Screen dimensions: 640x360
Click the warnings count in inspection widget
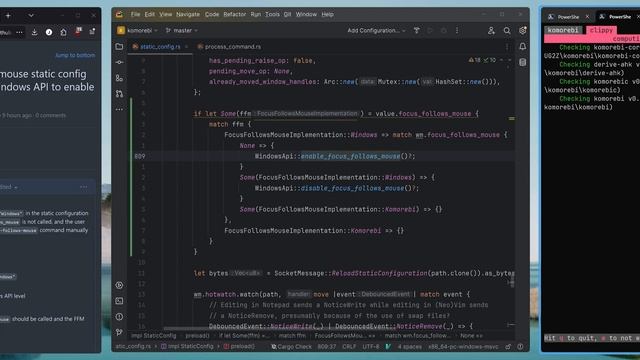475,60
